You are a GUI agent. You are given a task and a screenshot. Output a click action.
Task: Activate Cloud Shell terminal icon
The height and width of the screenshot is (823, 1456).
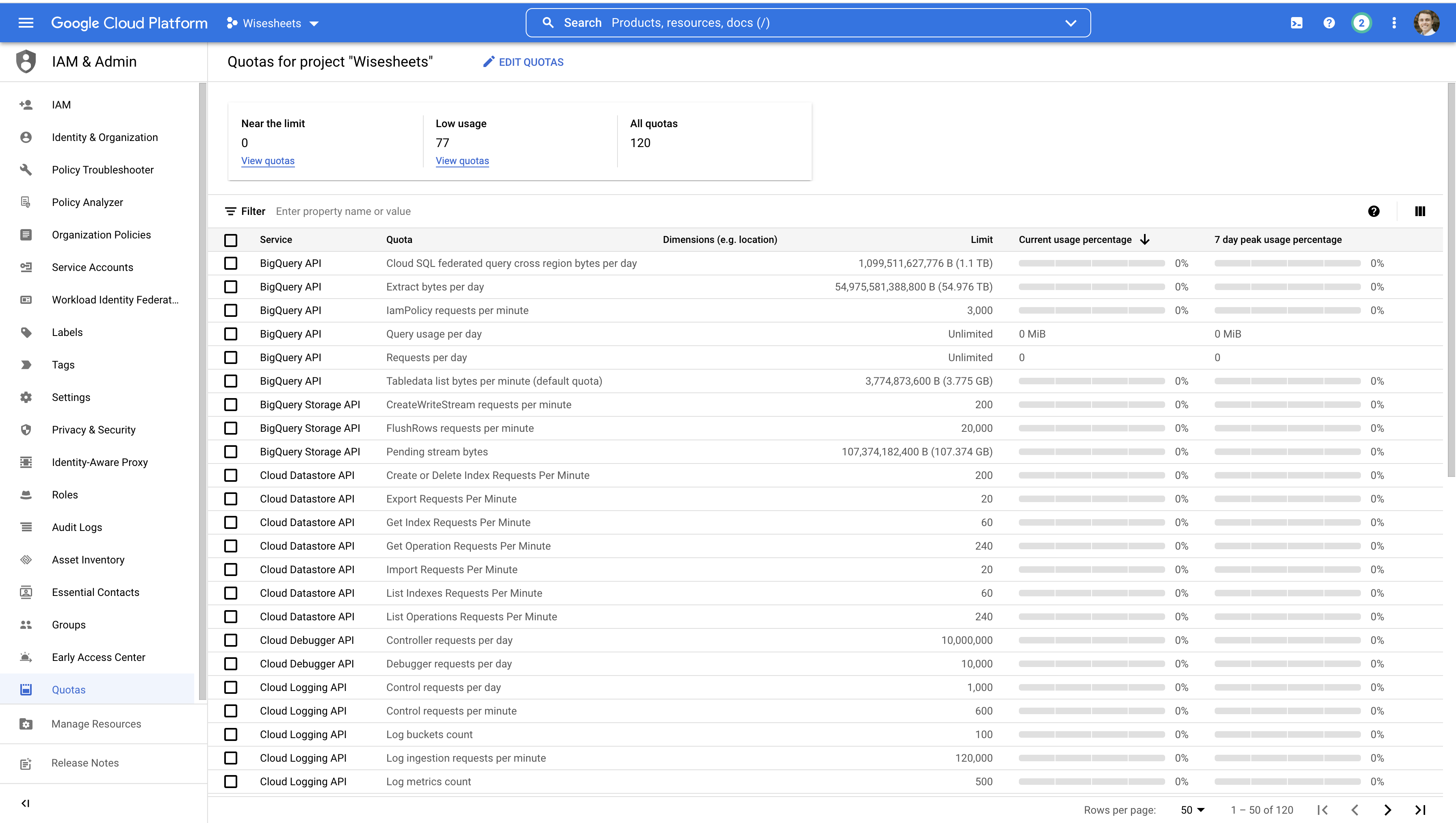click(1297, 23)
